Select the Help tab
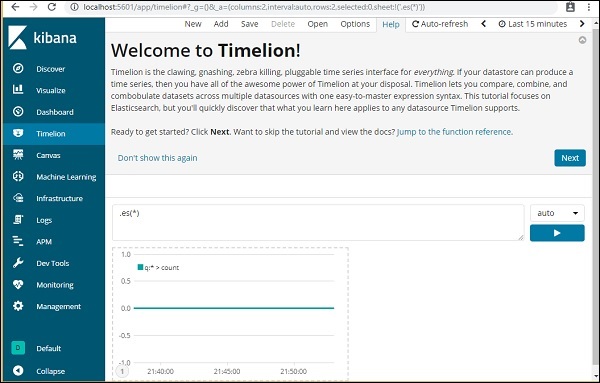The image size is (600, 383). tap(391, 24)
